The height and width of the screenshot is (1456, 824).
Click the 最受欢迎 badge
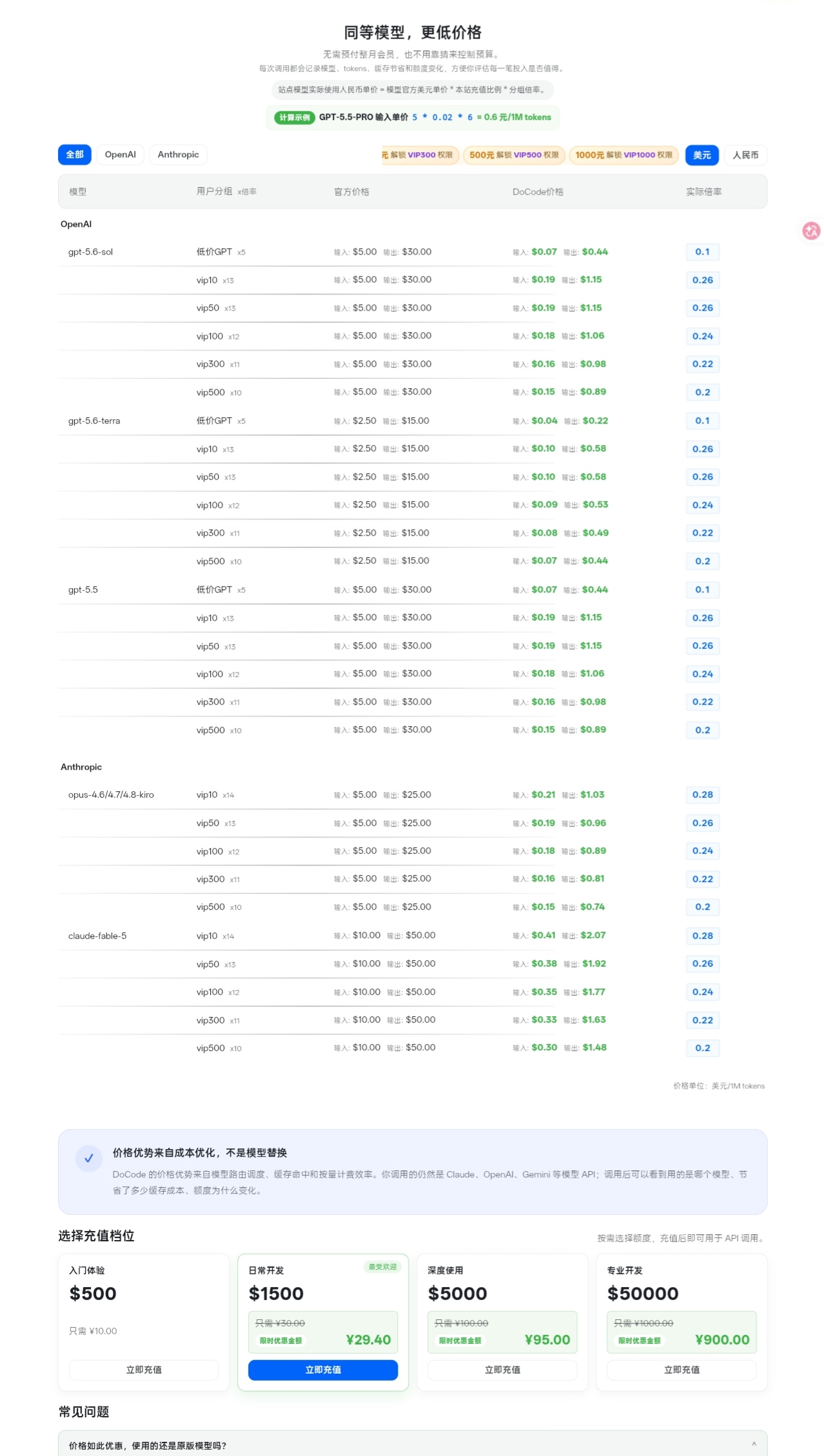coord(383,1267)
